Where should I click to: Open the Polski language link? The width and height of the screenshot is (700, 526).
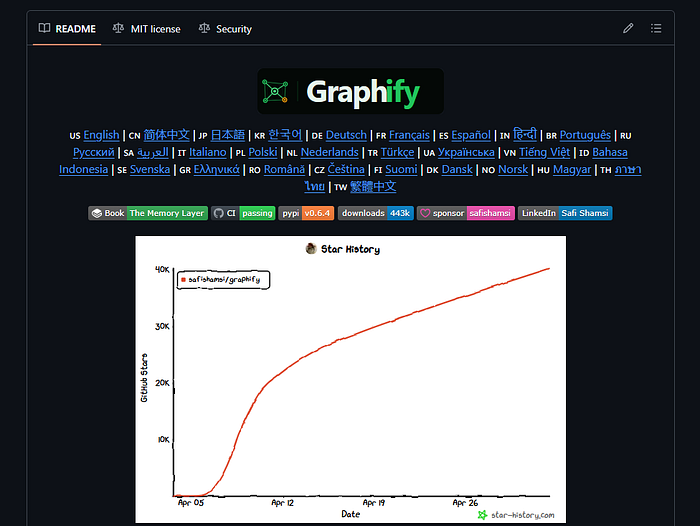pyautogui.click(x=263, y=152)
